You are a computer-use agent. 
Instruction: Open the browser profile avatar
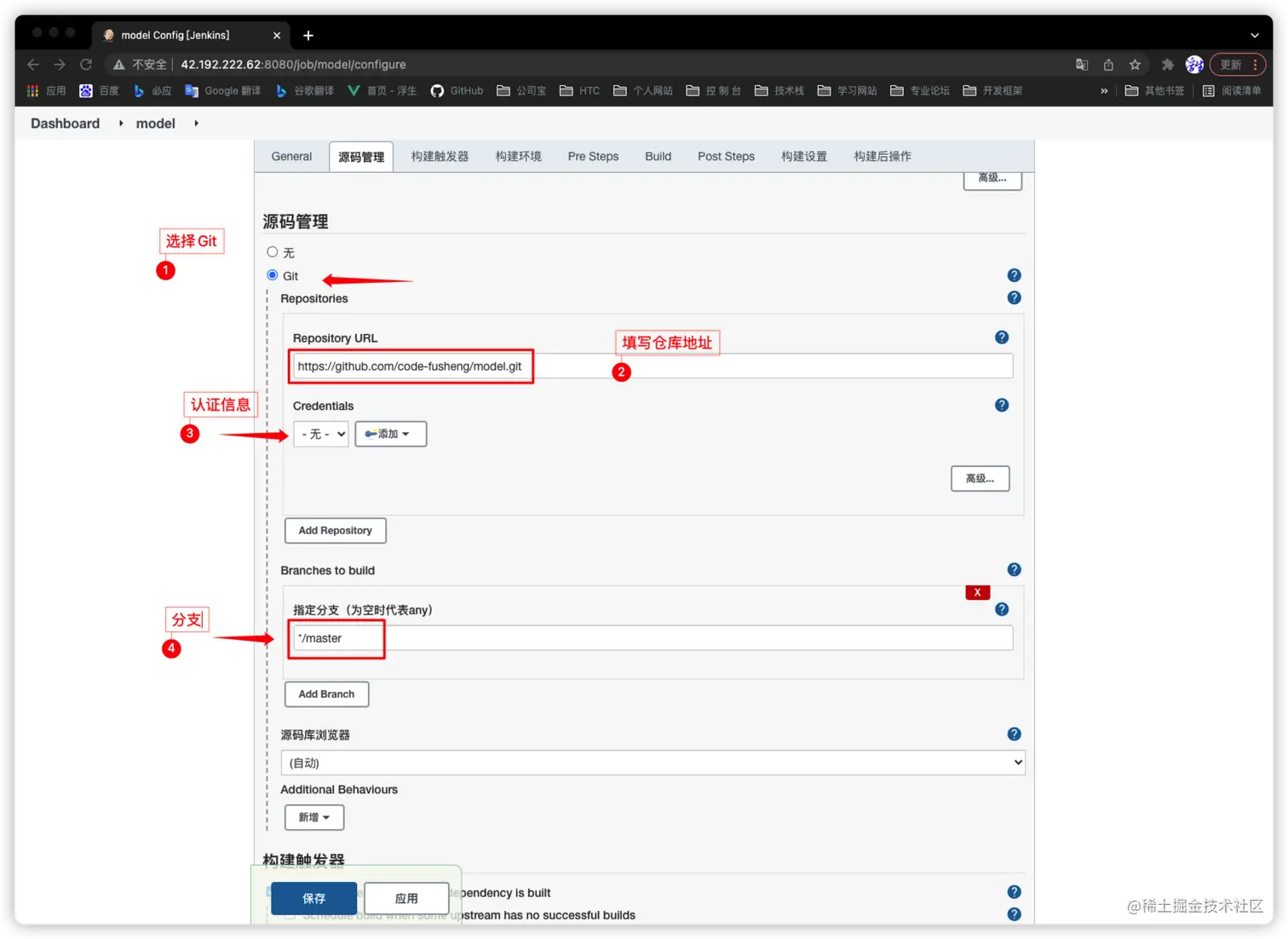click(1194, 65)
